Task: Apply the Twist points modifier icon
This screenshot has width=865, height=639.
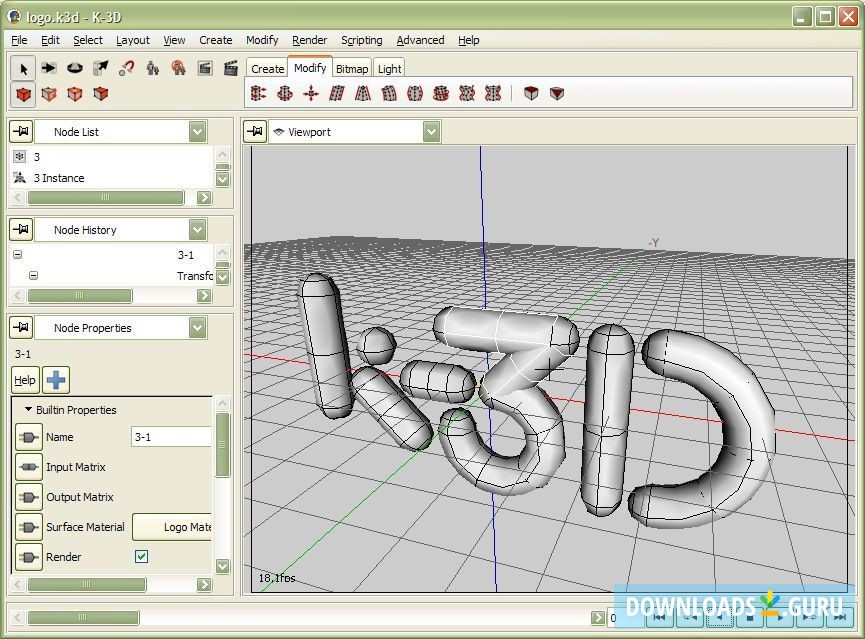Action: click(x=441, y=93)
